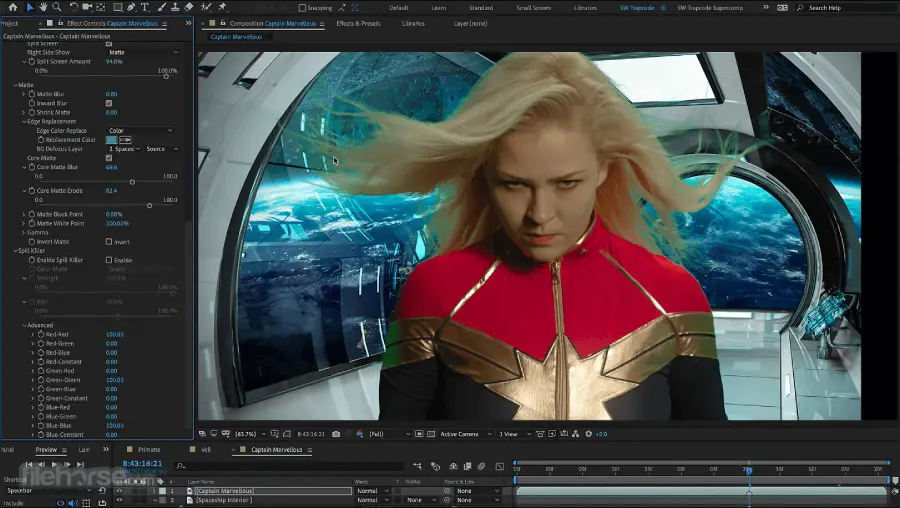Open the Effects & Presets tab
Viewport: 900px width, 508px height.
(358, 22)
